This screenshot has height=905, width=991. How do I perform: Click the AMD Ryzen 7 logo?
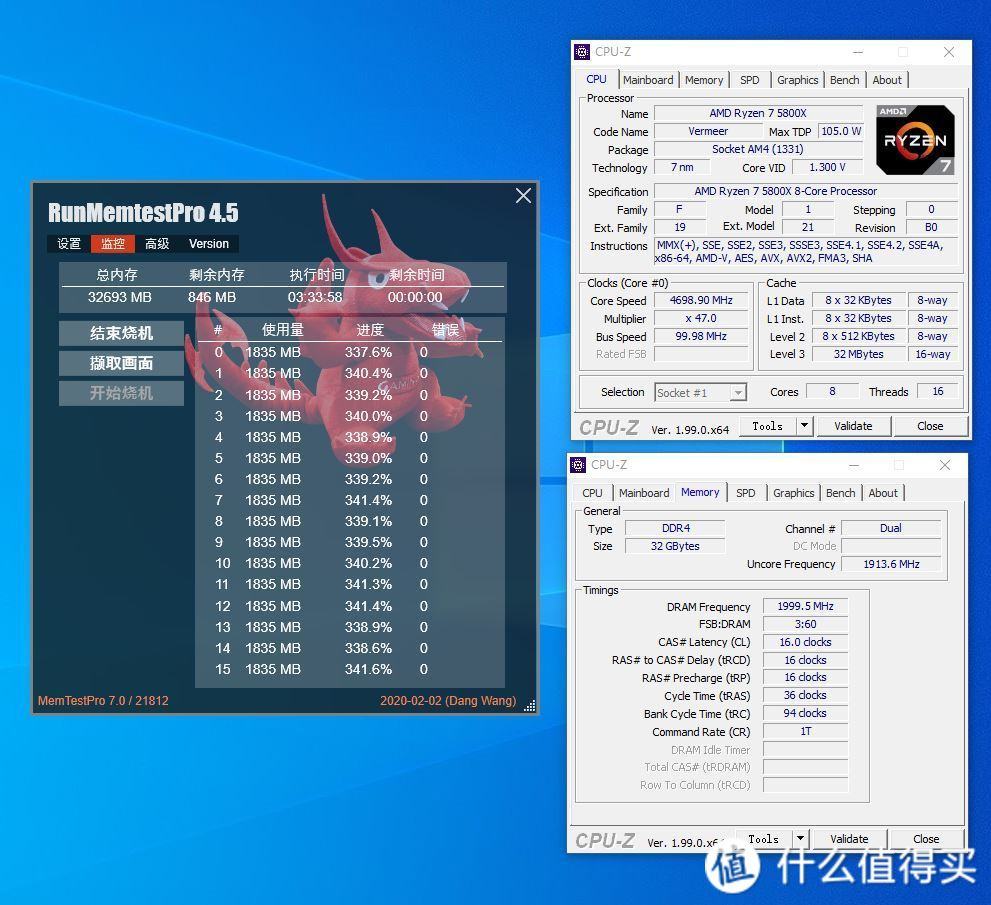point(915,140)
